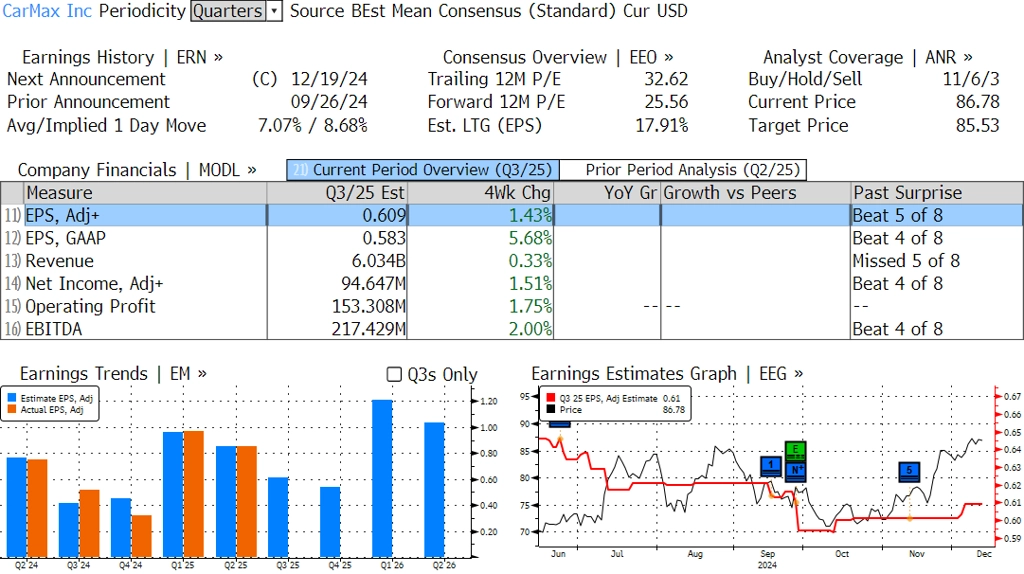Click the blue N+ news marker icon
Screen dimensions: 1024x574
pyautogui.click(x=795, y=471)
